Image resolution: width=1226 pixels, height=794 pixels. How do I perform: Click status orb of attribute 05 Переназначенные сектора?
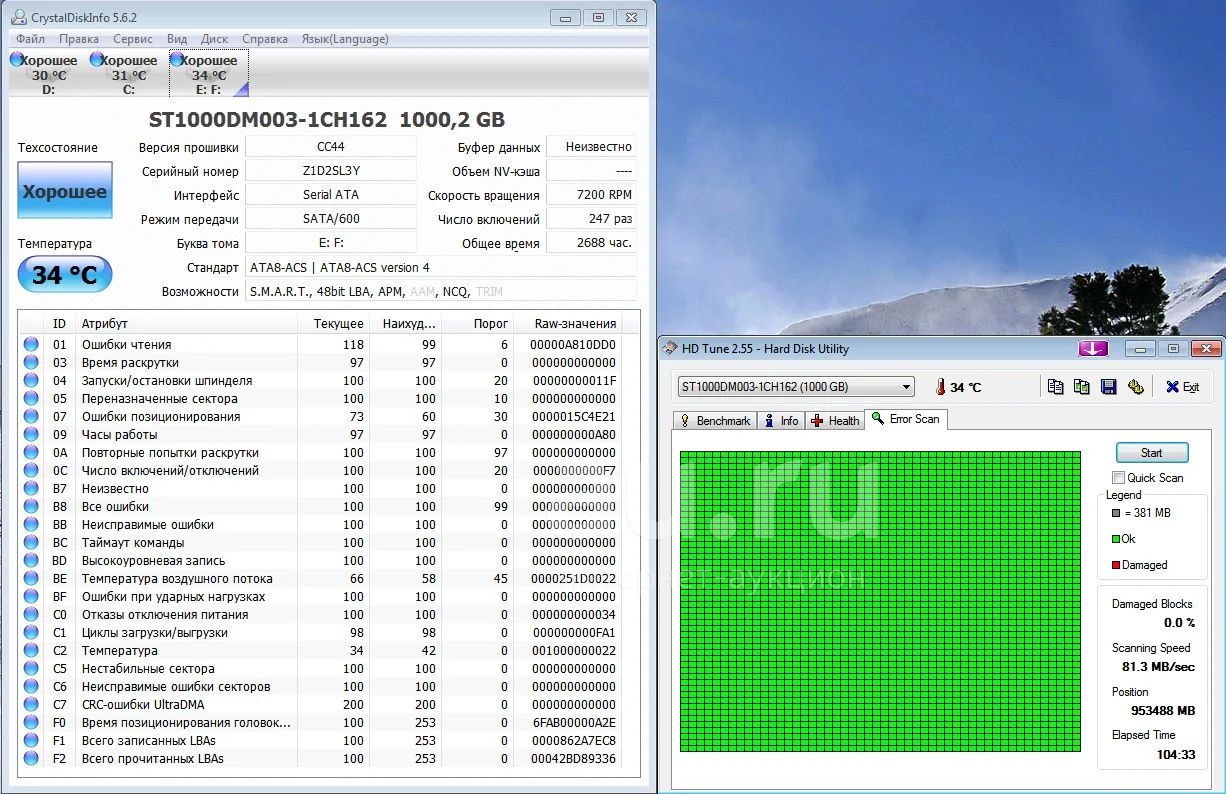(x=31, y=399)
